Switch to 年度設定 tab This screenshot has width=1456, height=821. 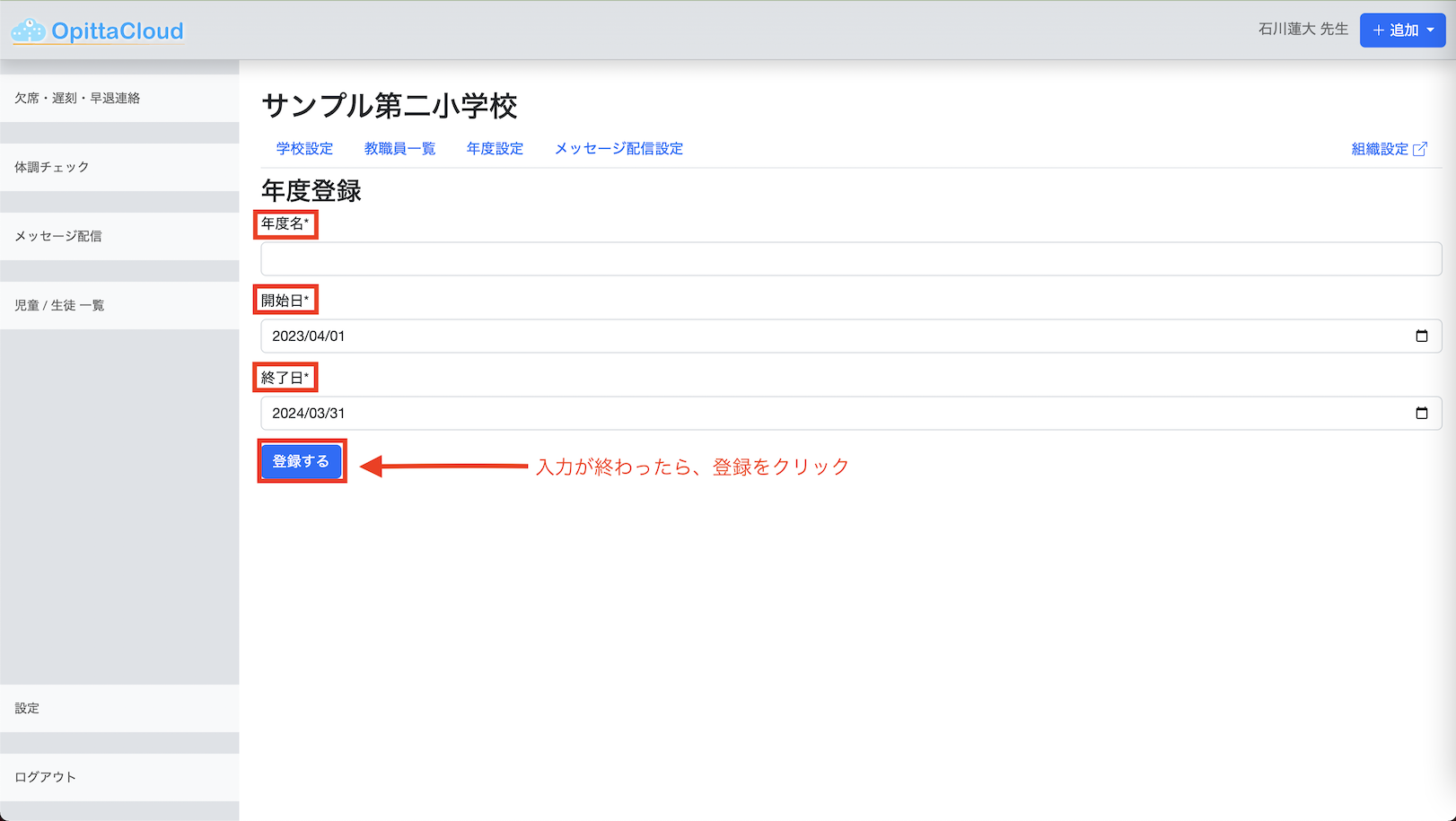tap(495, 149)
